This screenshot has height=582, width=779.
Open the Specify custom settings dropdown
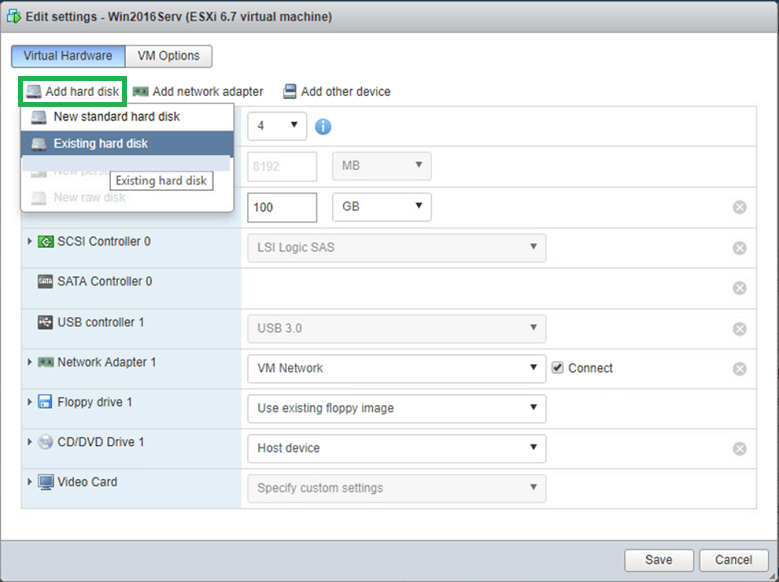396,488
